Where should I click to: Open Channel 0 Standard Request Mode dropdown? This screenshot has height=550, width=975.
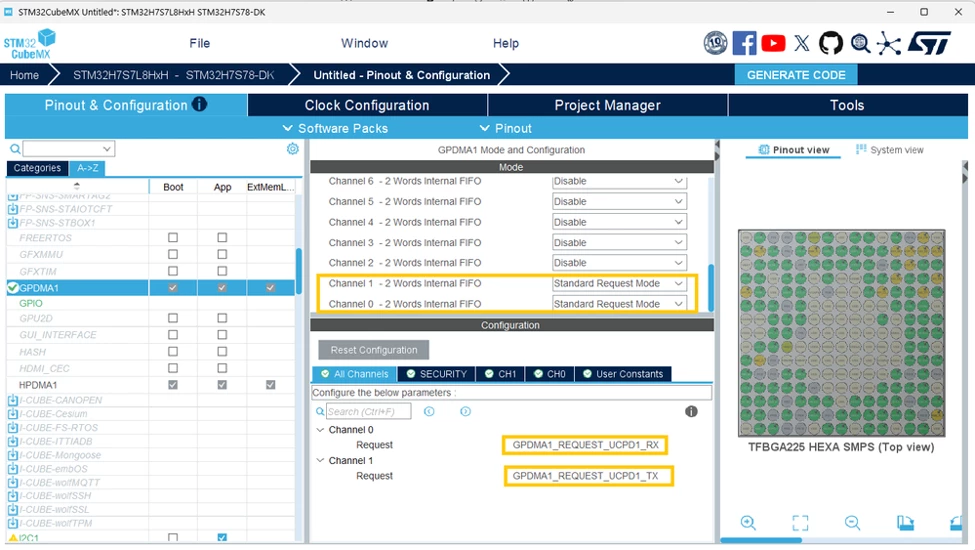coord(619,304)
